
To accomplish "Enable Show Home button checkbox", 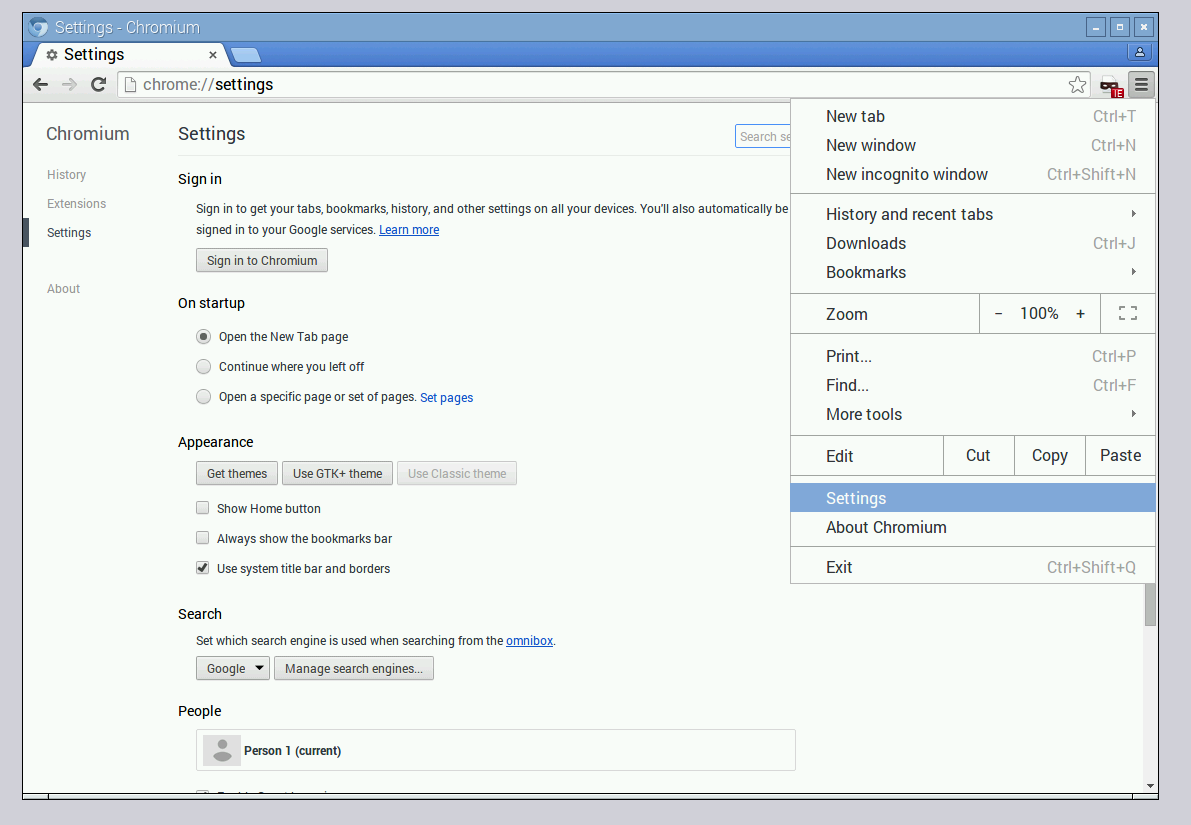I will 203,508.
